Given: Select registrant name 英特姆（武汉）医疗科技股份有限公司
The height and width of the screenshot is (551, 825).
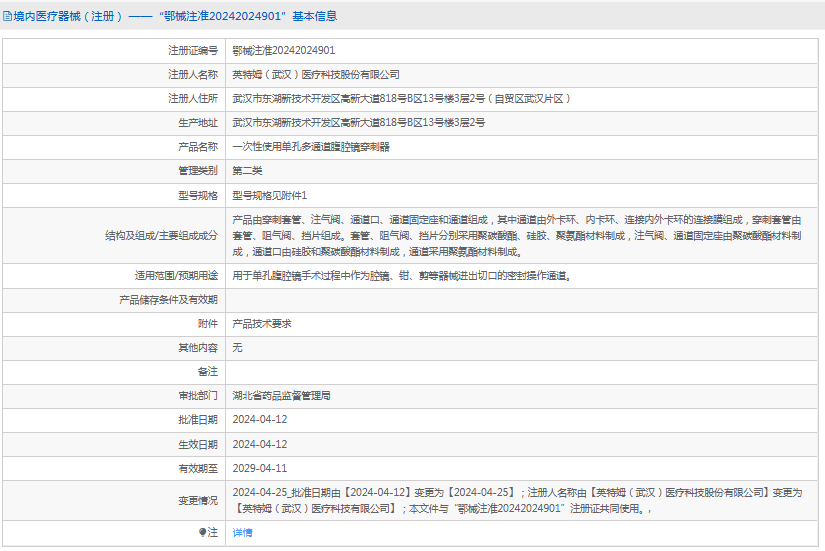Looking at the screenshot, I should 316,75.
